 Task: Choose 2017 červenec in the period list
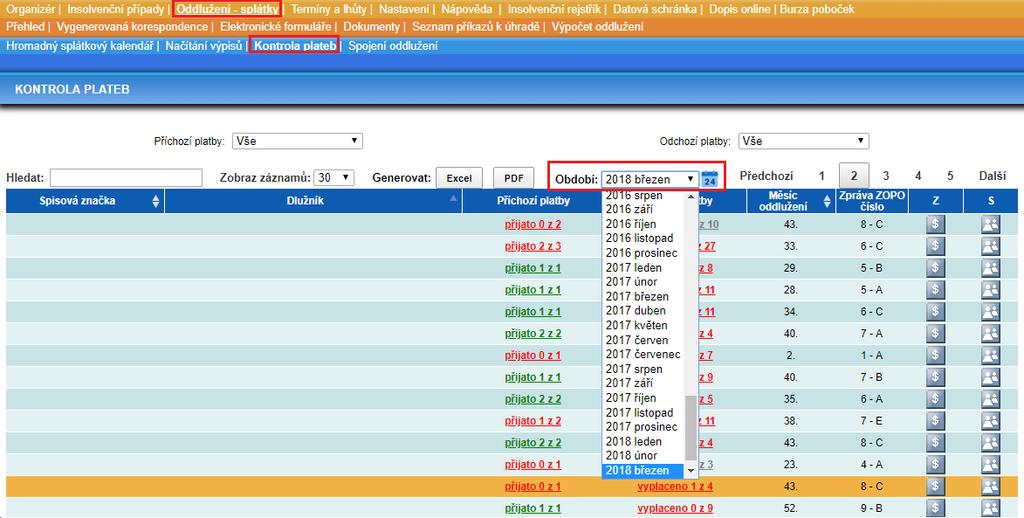pos(643,355)
